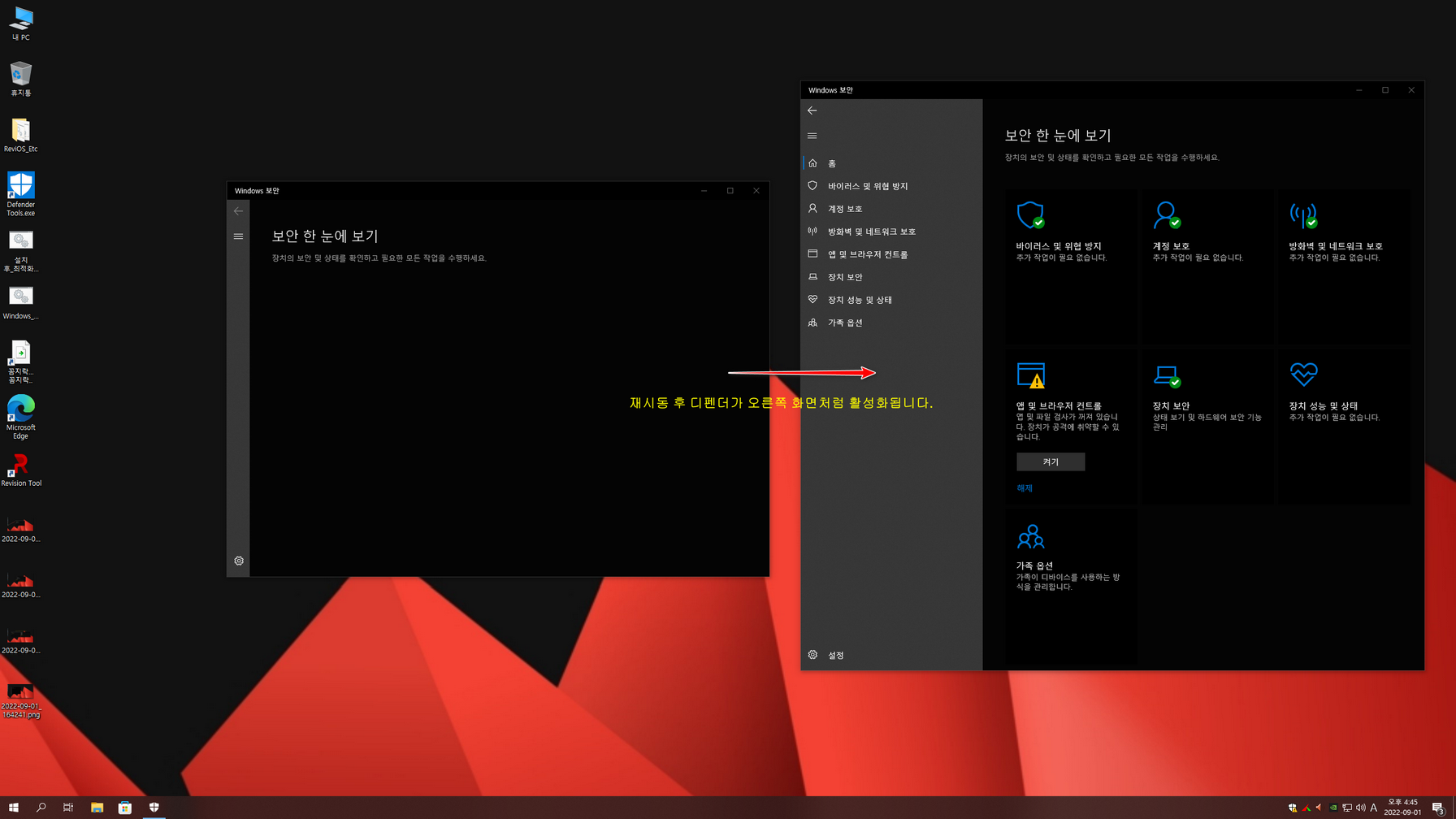Image resolution: width=1456 pixels, height=819 pixels.
Task: Click Windows Security warning tray icon
Action: click(1293, 808)
